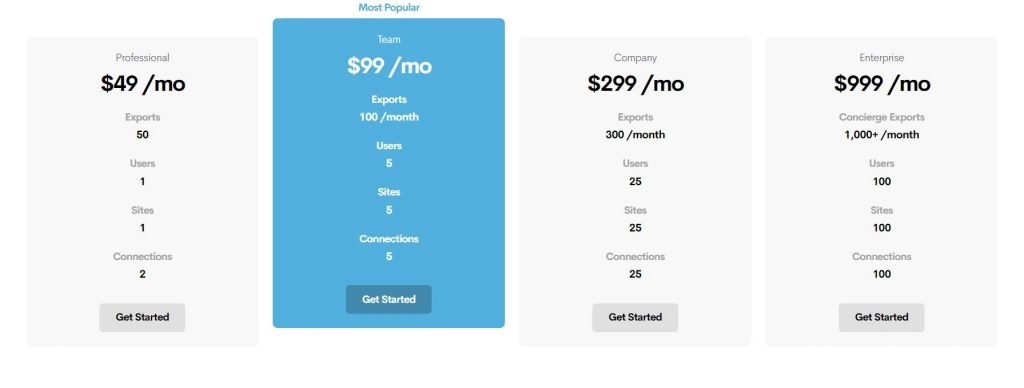This screenshot has width=1024, height=388.
Task: Click Sites label in Enterprise card
Action: click(x=881, y=210)
